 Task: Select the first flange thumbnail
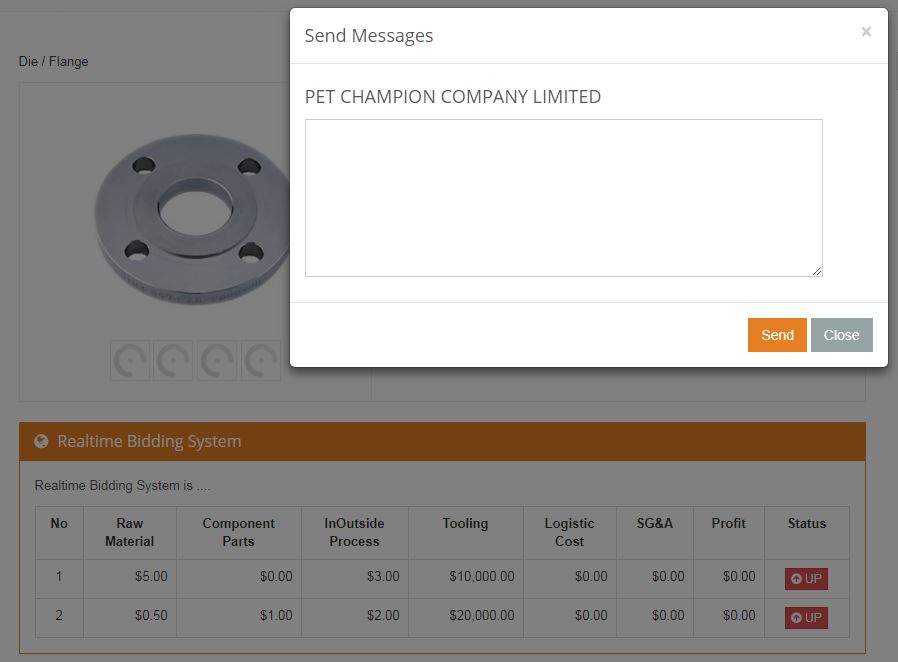(130, 361)
